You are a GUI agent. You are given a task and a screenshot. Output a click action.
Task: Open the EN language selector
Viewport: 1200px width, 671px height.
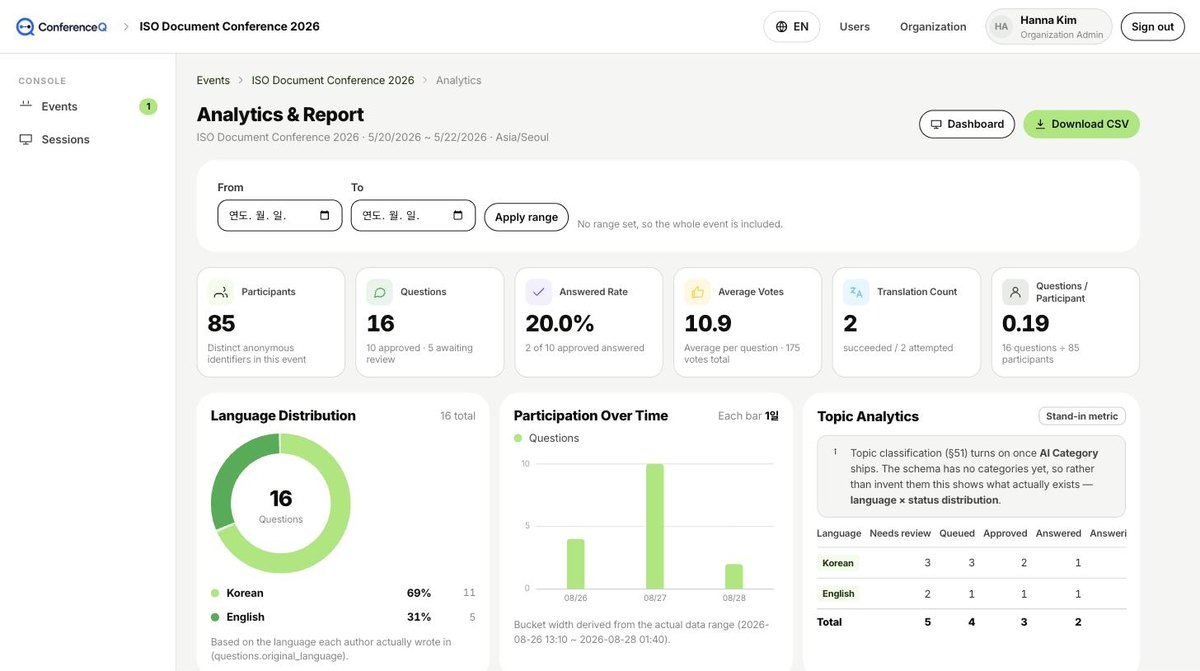point(792,27)
